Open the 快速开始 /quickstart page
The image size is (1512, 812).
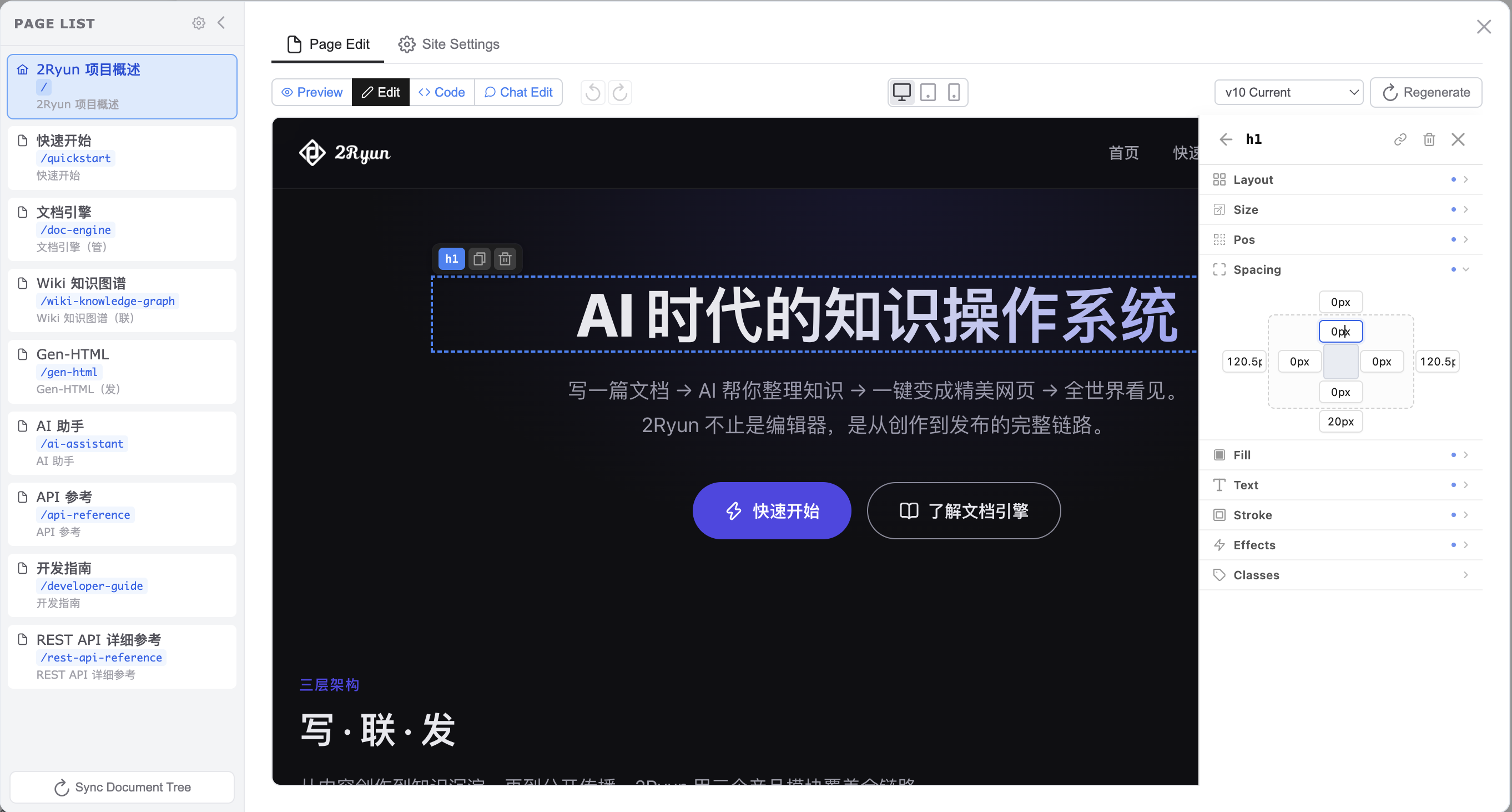click(x=122, y=158)
